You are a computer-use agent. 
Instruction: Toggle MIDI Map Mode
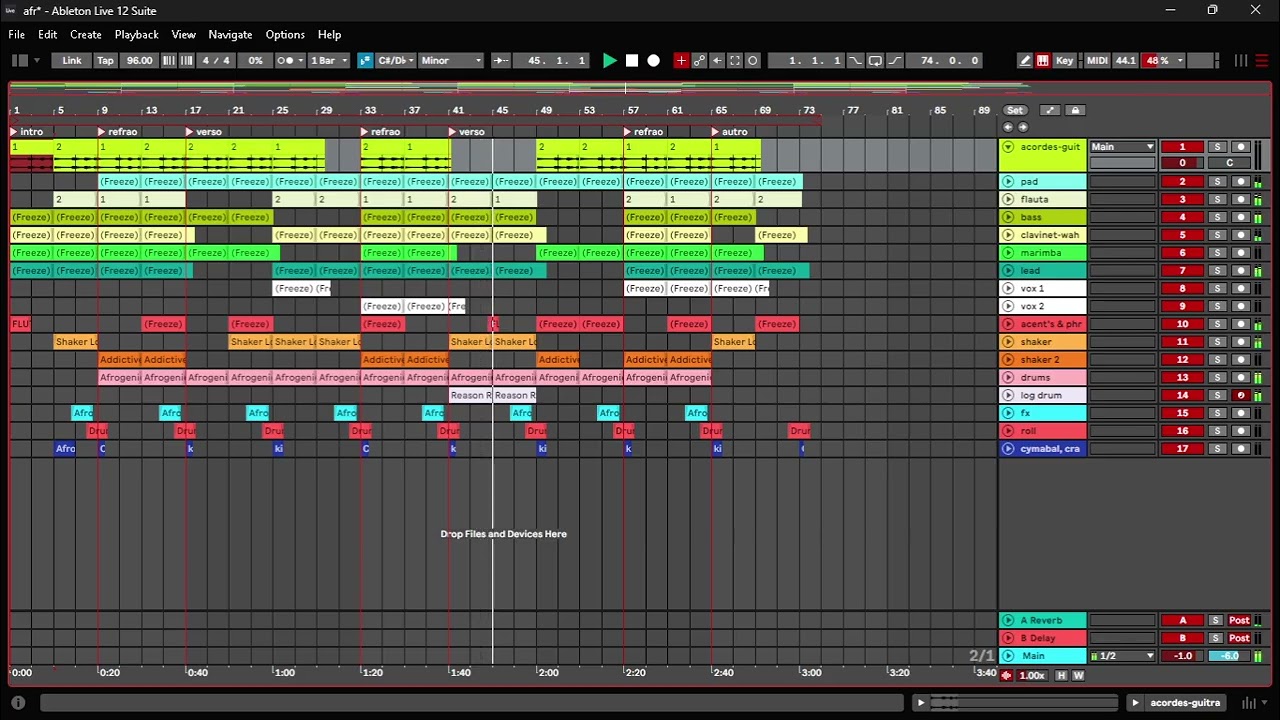1097,61
